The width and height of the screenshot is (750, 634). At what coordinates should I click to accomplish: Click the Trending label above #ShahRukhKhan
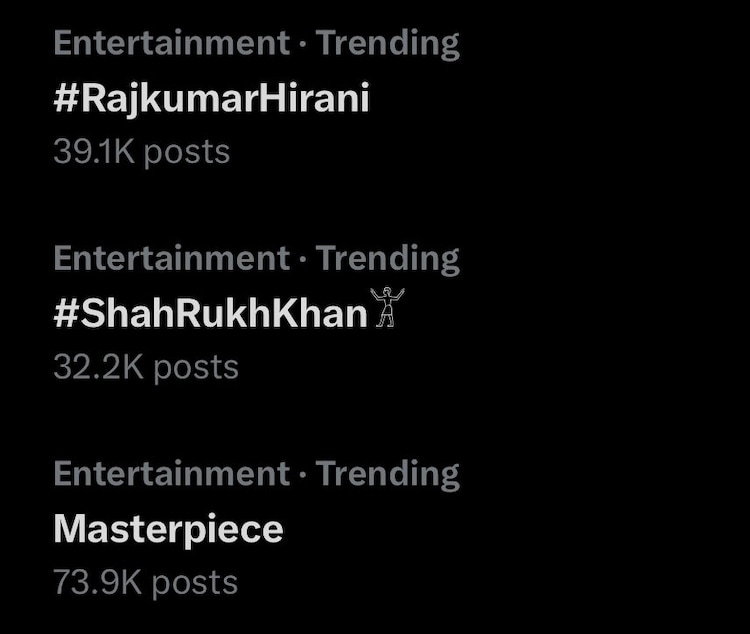(388, 258)
